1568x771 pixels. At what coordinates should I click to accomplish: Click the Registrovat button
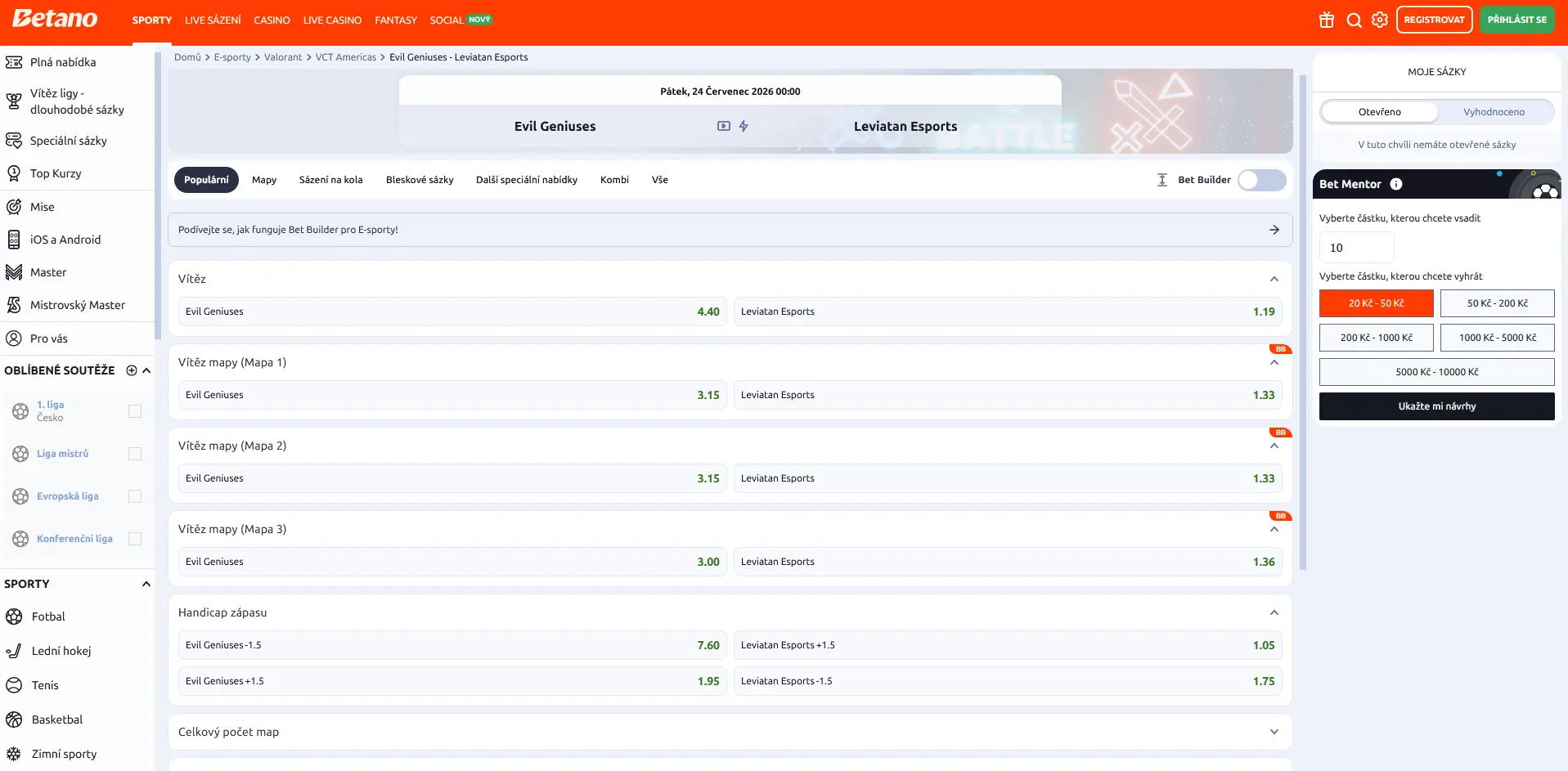(1435, 20)
